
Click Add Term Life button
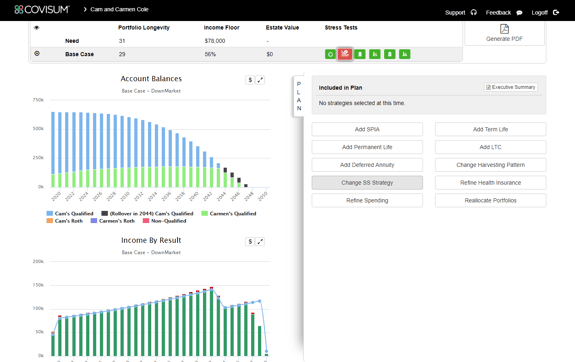(491, 129)
